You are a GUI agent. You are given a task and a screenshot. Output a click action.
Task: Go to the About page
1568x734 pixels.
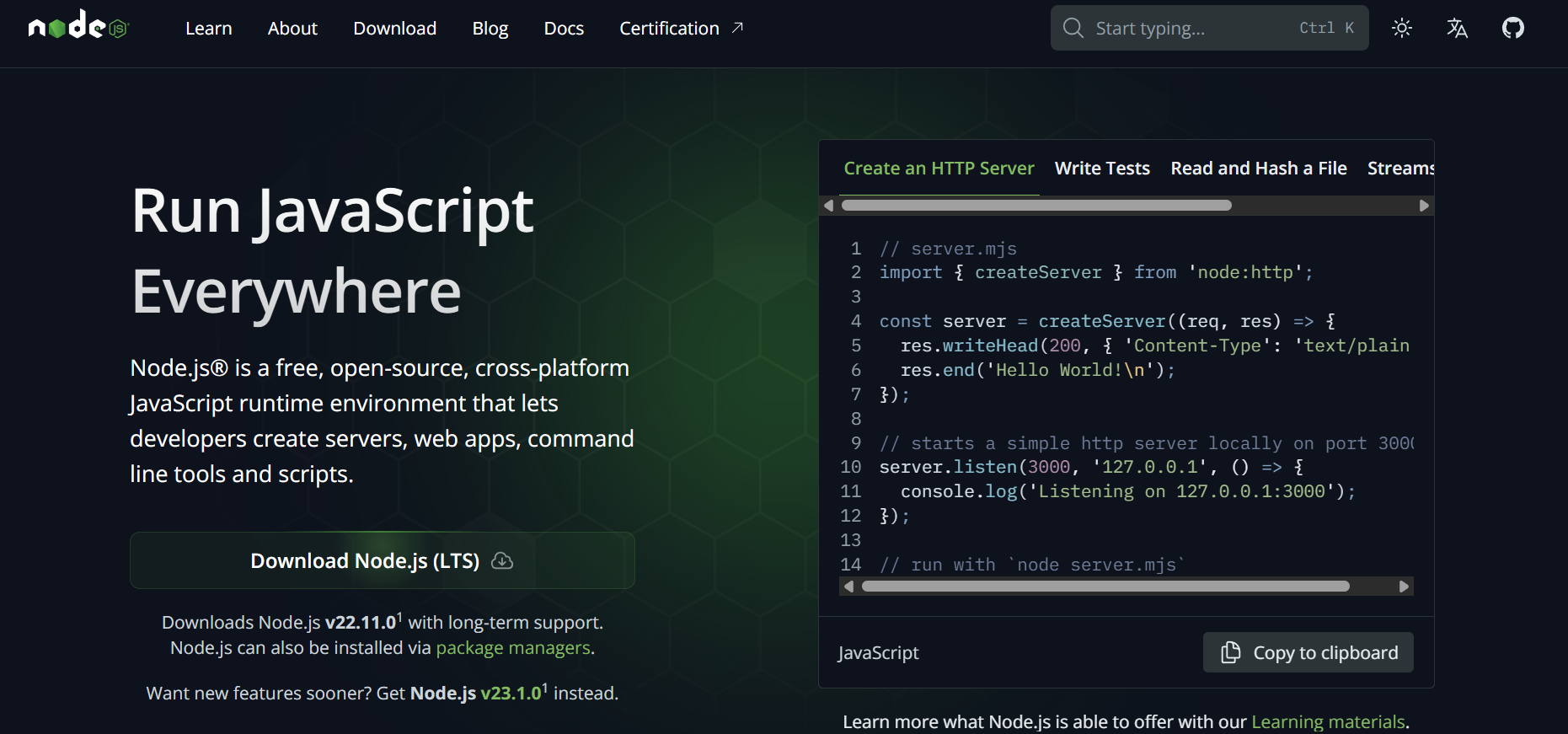292,29
